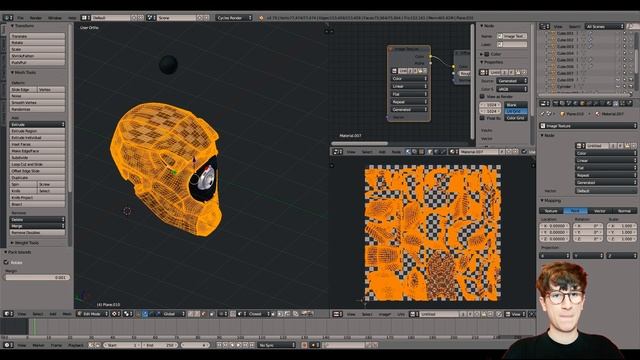Open the Marker menu in the timeline
640x360 pixels.
38,345
